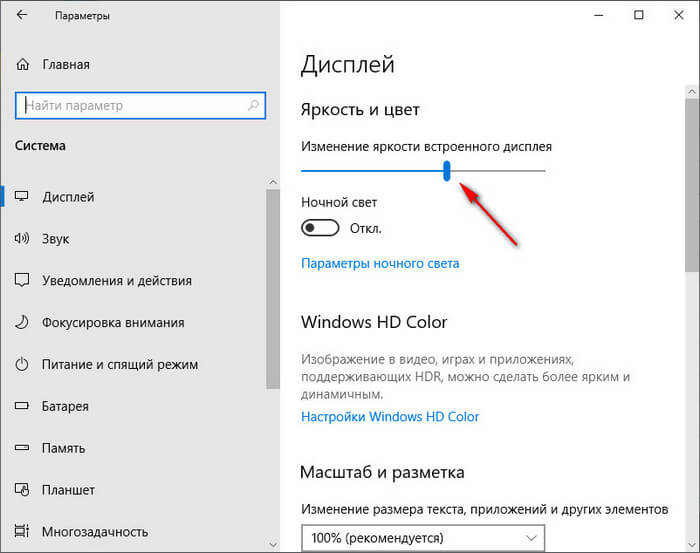
Task: Open the Настройки Windows HD Color link
Action: (390, 417)
